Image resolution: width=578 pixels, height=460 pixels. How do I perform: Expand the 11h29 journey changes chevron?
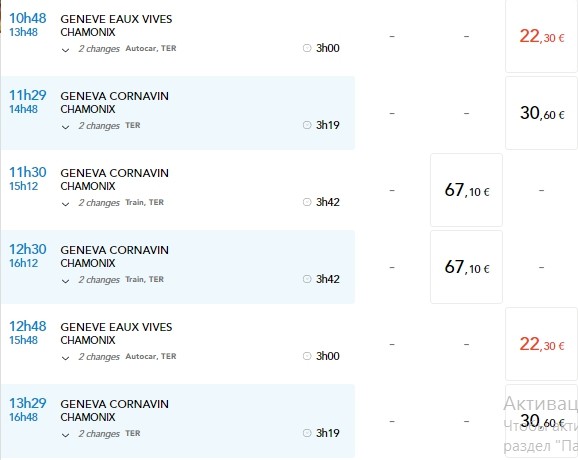pos(65,127)
